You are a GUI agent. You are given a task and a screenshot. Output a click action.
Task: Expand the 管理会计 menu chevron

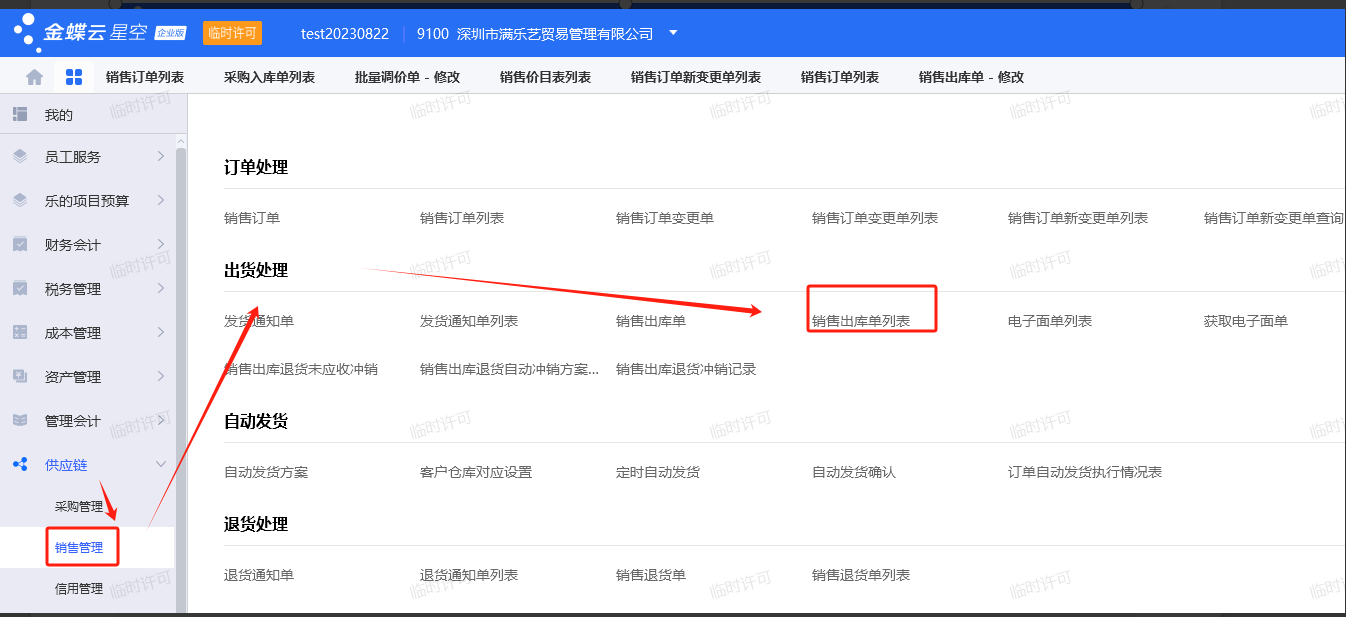pyautogui.click(x=160, y=421)
